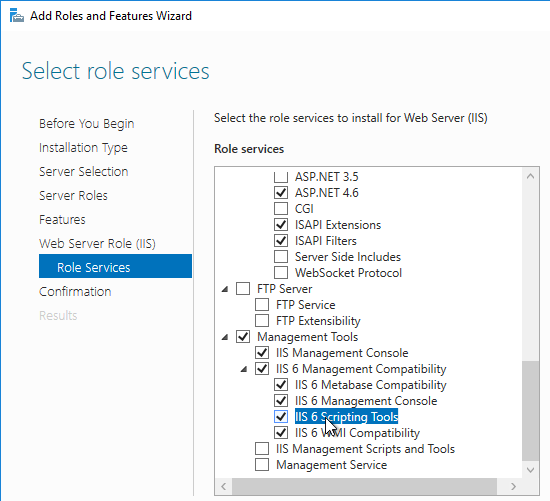Select the Management Service tree item
The image size is (550, 501).
click(x=331, y=465)
